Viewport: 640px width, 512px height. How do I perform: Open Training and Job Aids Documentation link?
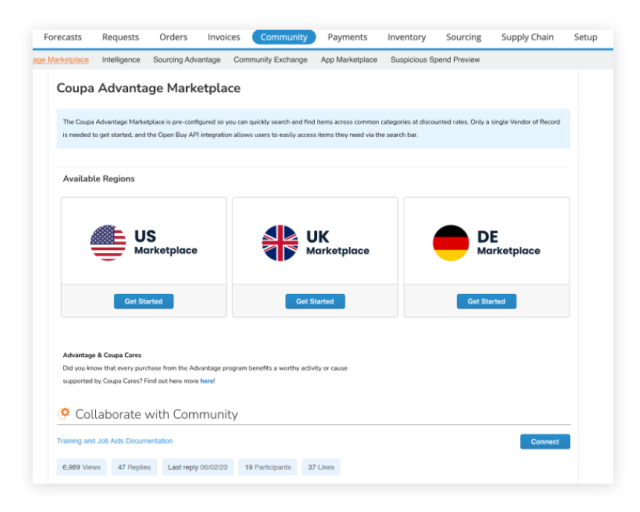[x=115, y=441]
